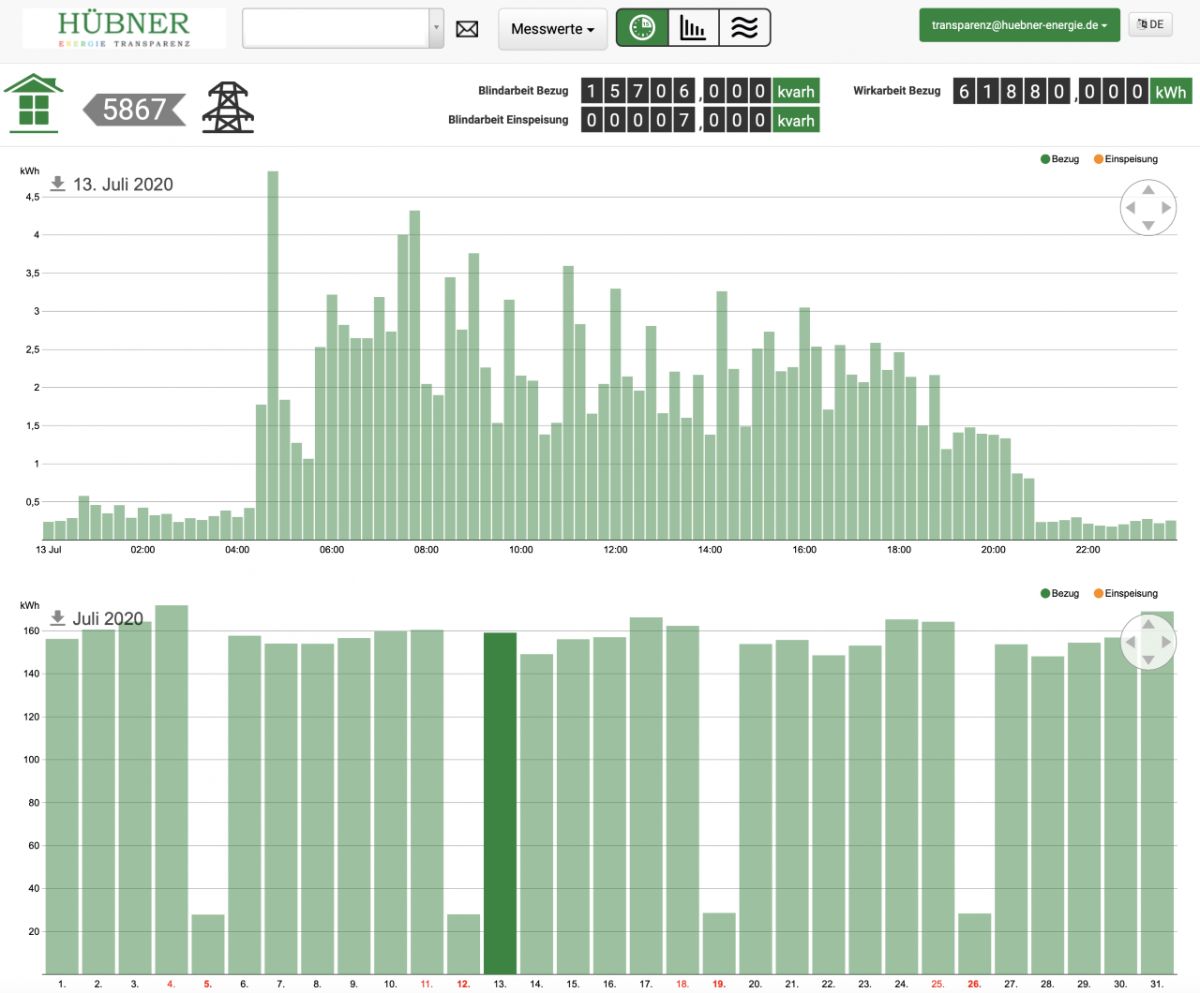The width and height of the screenshot is (1200, 993).
Task: Click the 5867 meter number tag
Action: (x=134, y=109)
